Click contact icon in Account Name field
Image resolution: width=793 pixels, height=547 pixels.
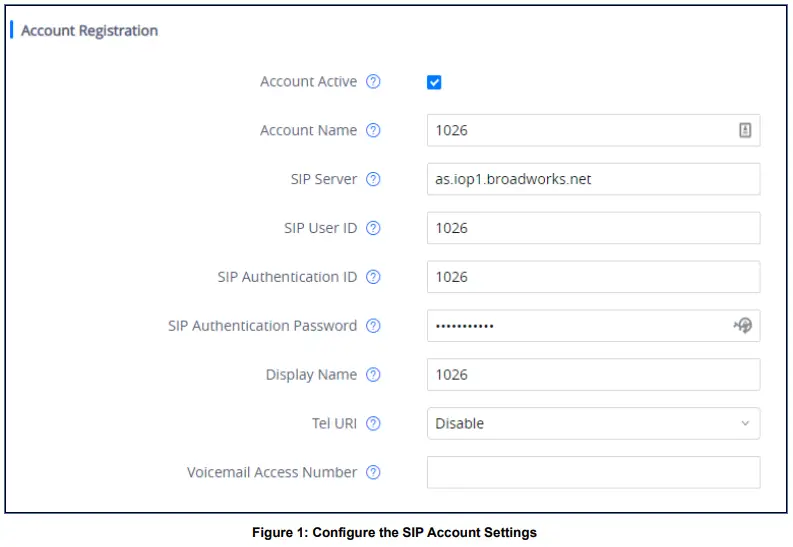tap(745, 130)
